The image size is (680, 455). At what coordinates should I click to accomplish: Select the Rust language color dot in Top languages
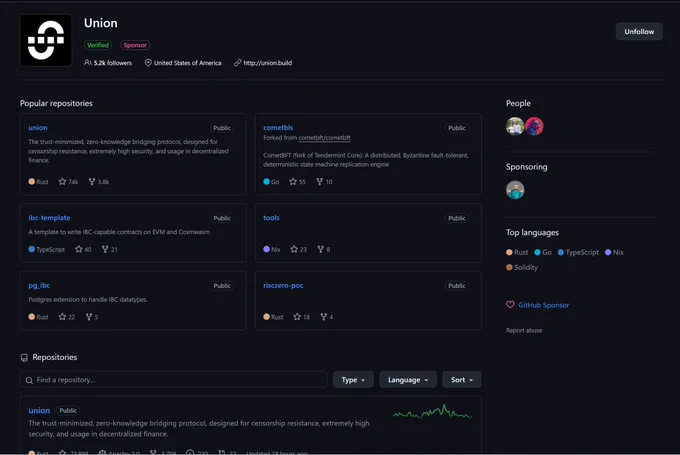point(509,252)
